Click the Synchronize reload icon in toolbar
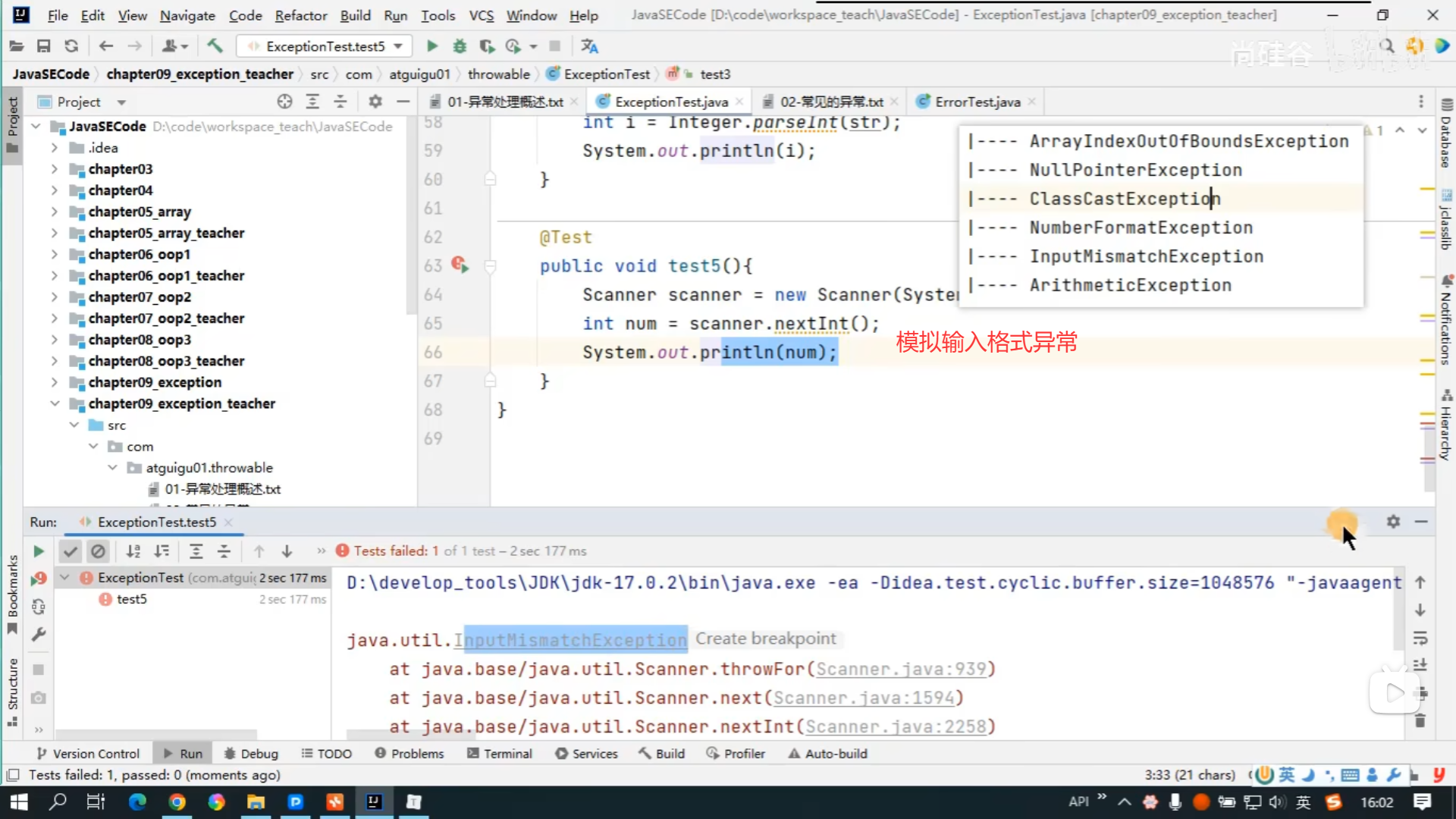The height and width of the screenshot is (819, 1456). (71, 46)
